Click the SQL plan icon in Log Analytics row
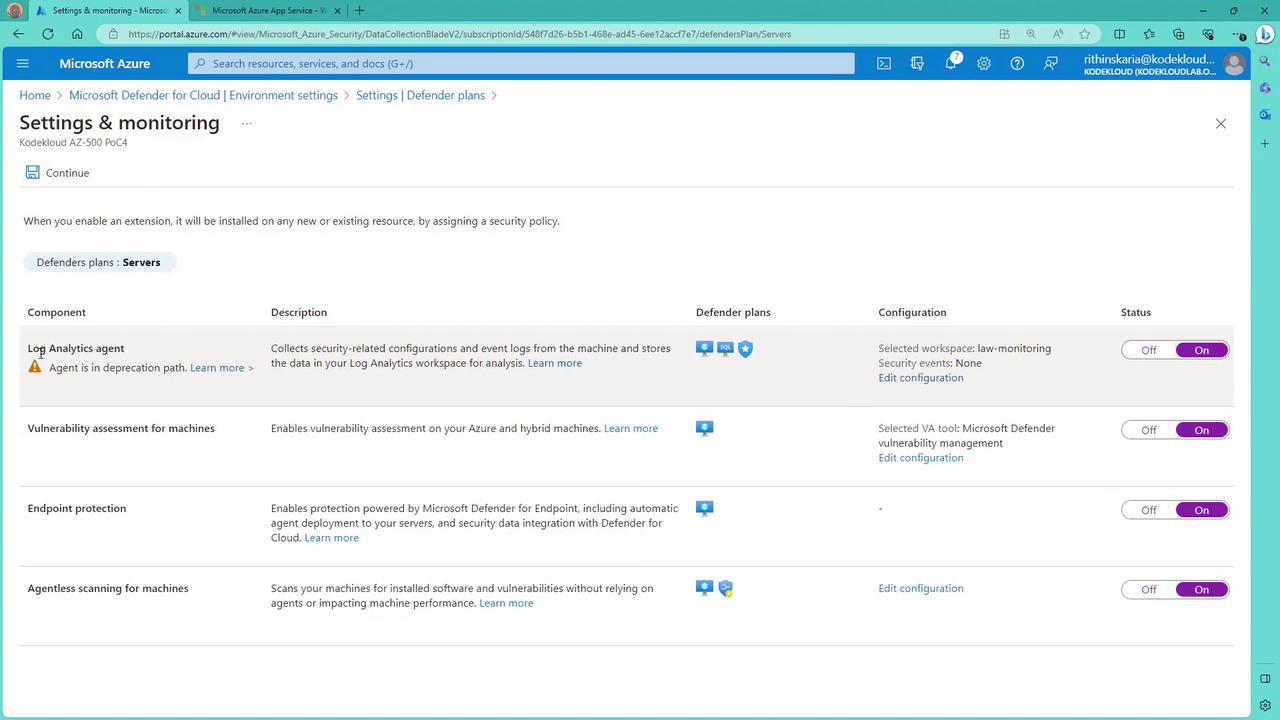The image size is (1280, 720). click(x=725, y=348)
